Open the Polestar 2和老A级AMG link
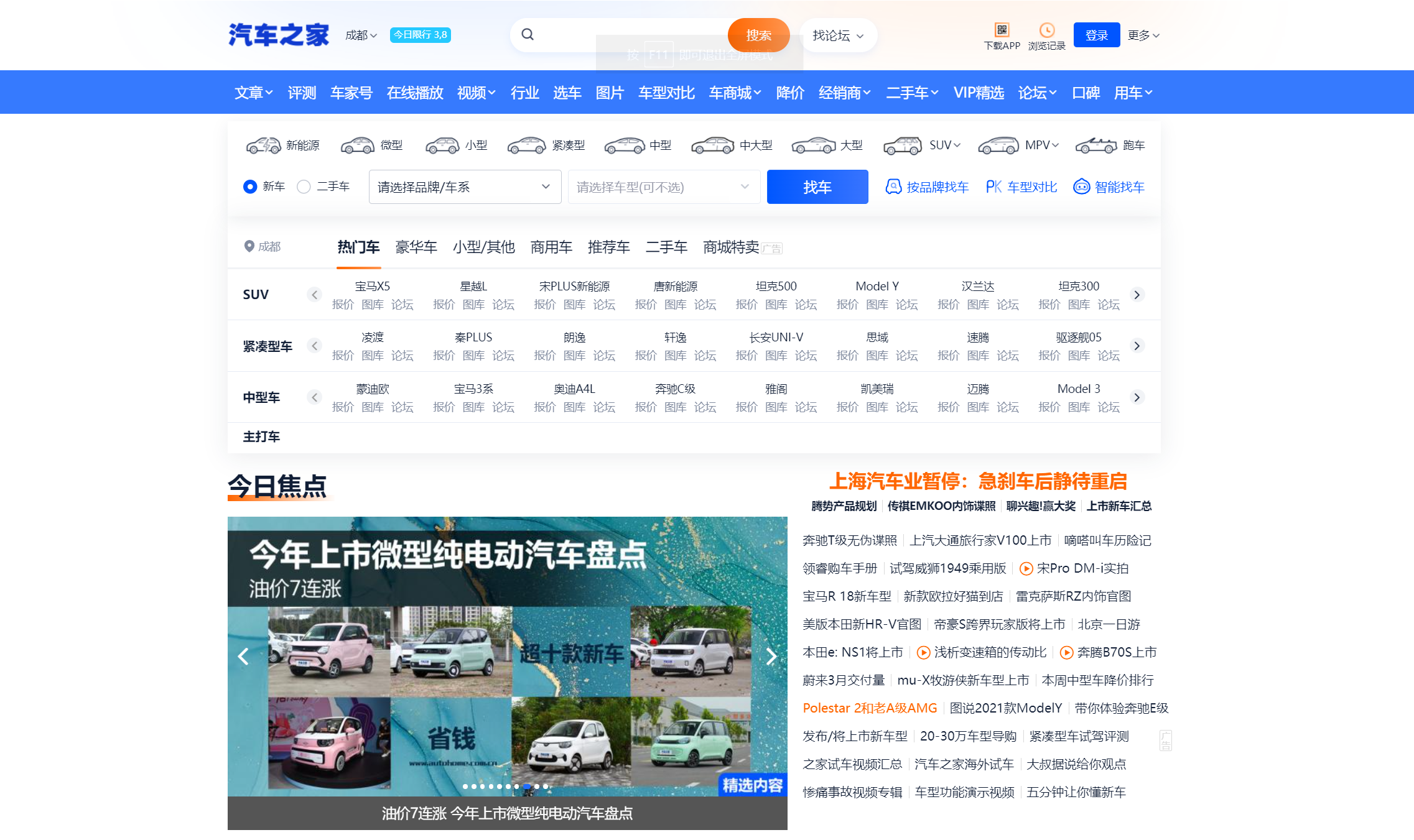This screenshot has height=840, width=1414. point(870,708)
